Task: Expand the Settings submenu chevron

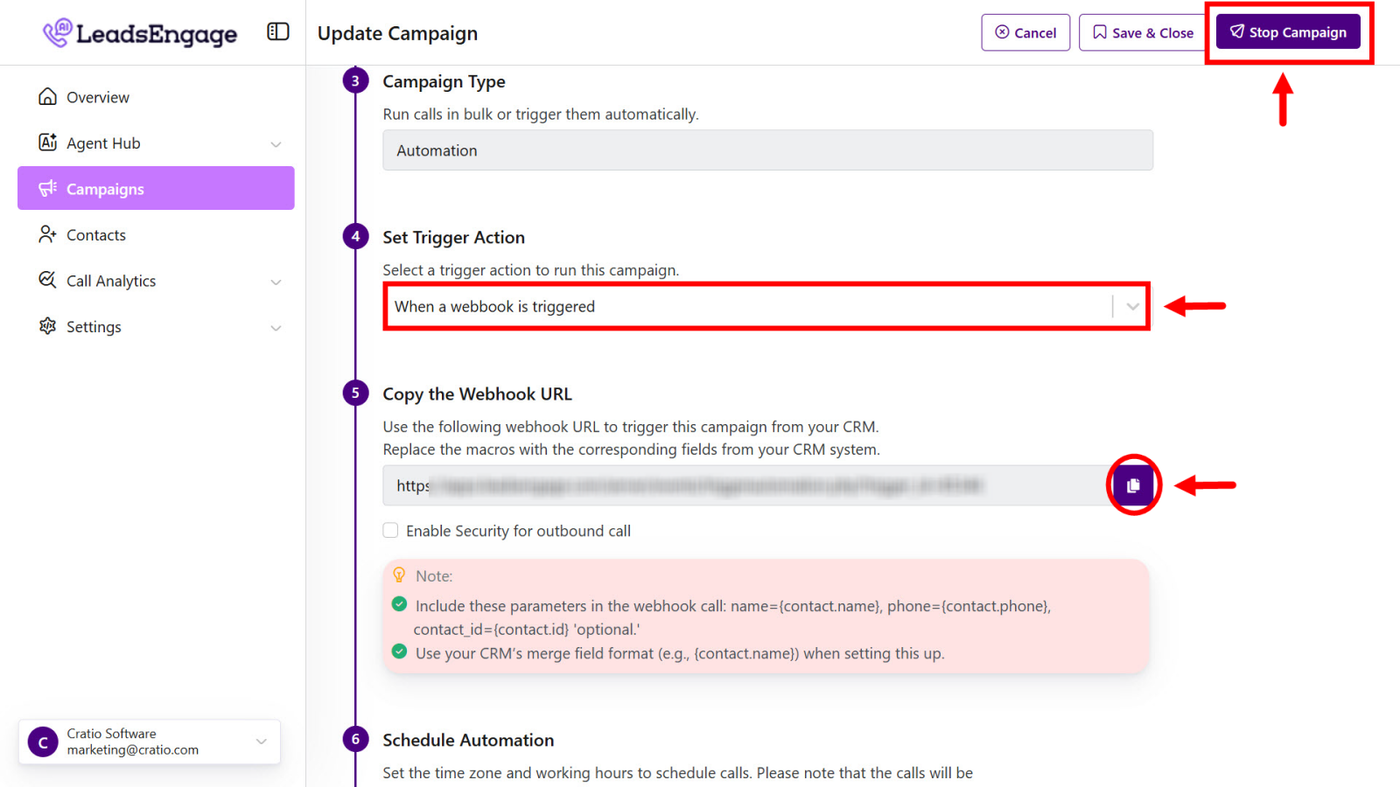Action: pos(276,328)
